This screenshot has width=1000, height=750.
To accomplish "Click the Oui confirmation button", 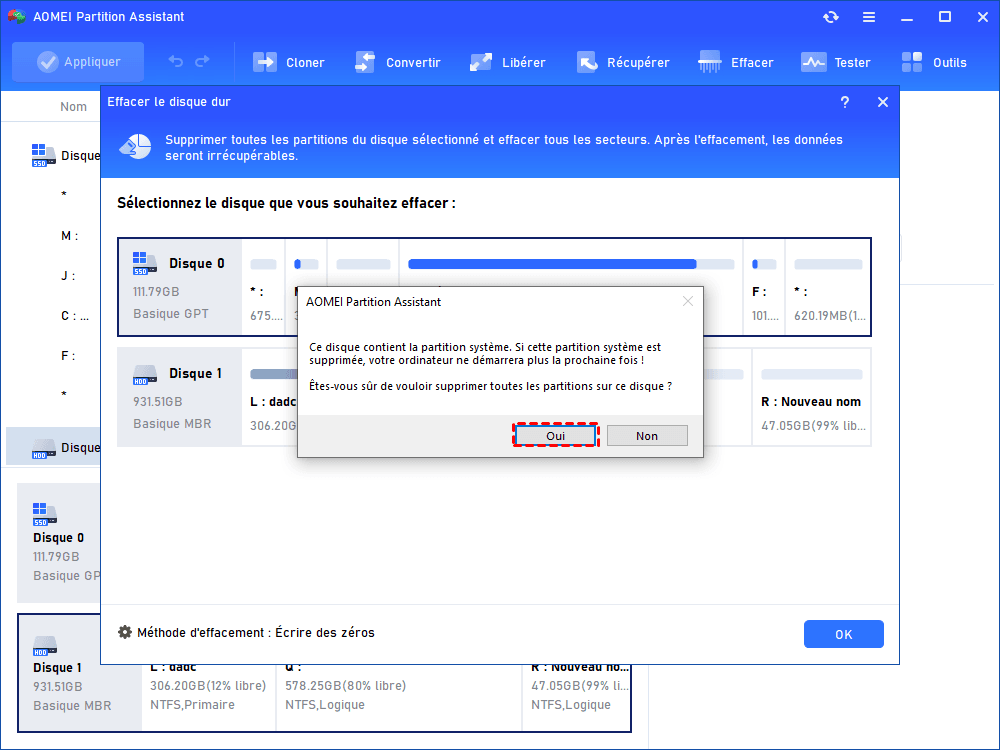I will (555, 436).
